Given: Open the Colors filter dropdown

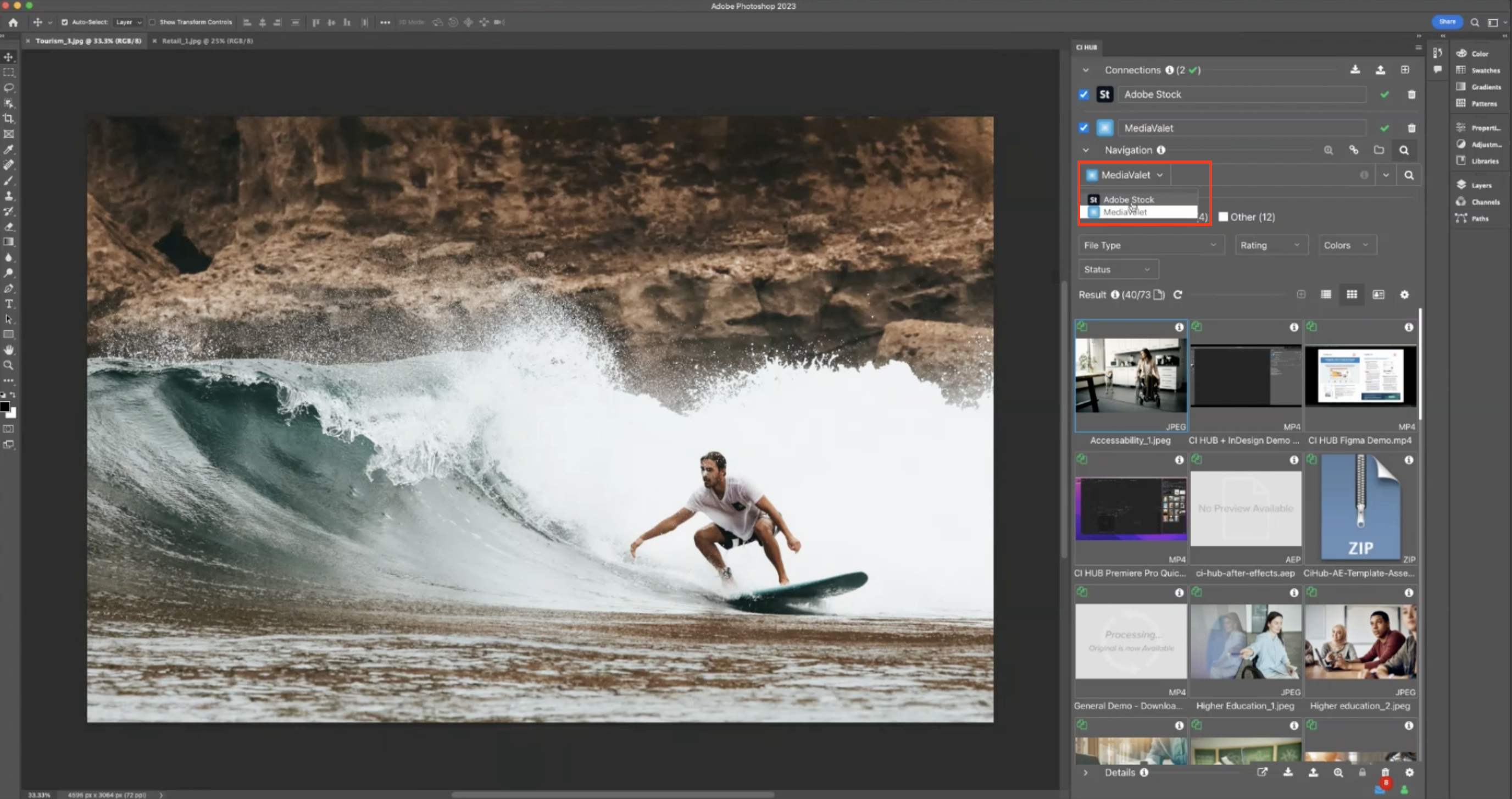Looking at the screenshot, I should click(x=1347, y=246).
